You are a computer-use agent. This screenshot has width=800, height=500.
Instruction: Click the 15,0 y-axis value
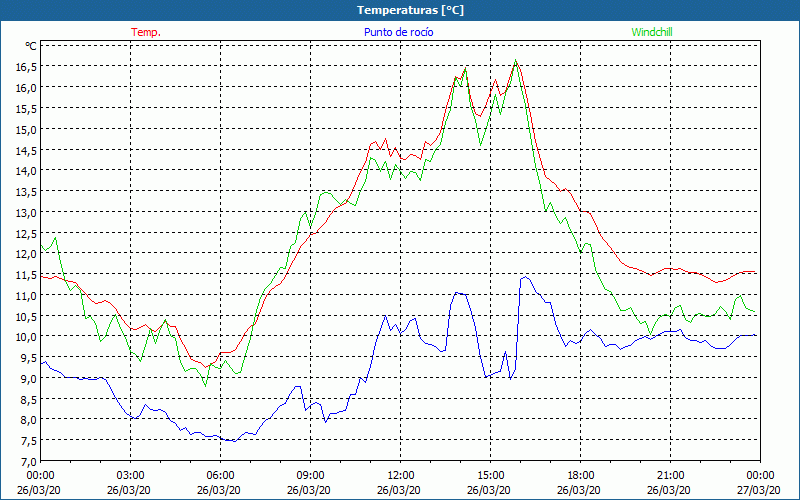click(x=26, y=130)
